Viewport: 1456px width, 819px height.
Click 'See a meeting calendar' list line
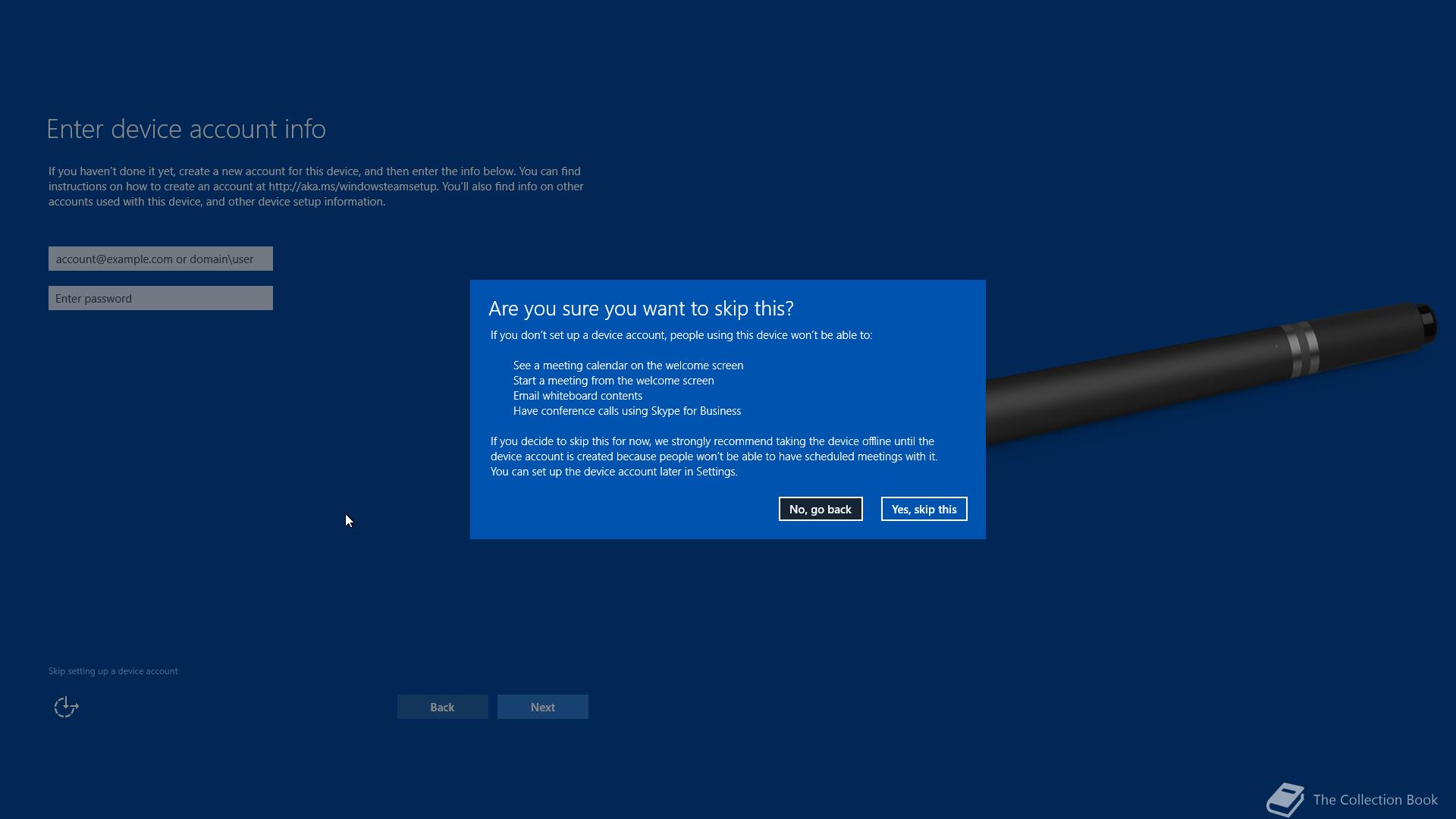point(628,366)
